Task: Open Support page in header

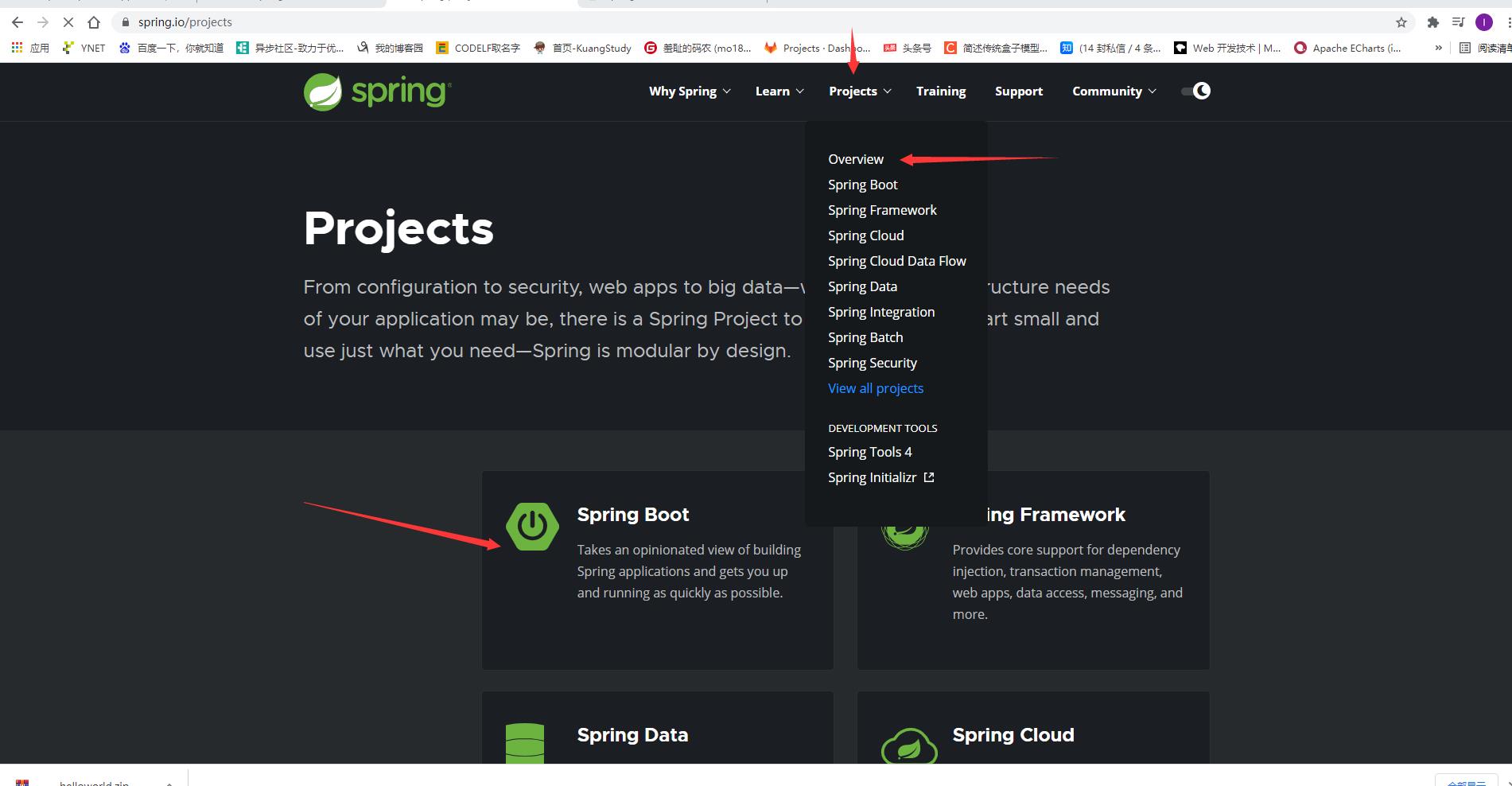Action: 1019,91
